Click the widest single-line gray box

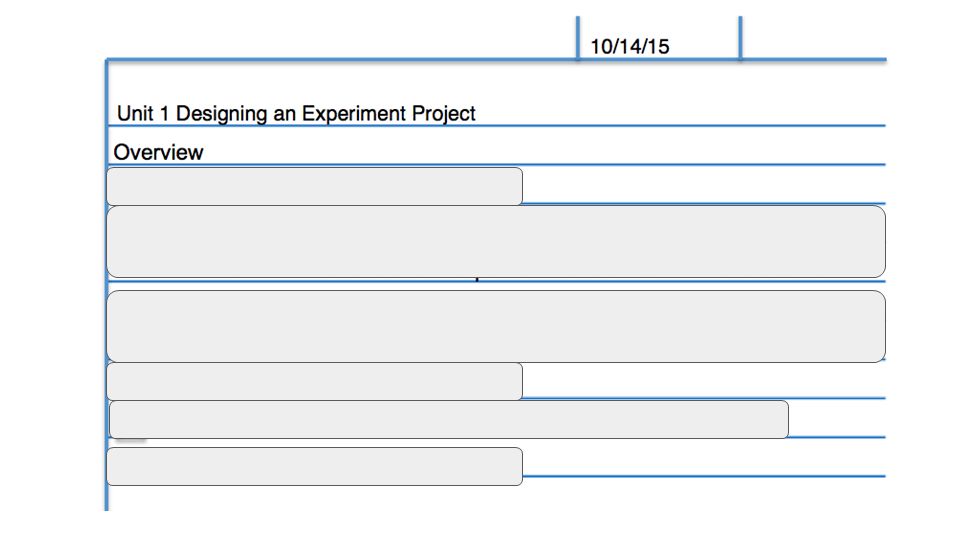coord(449,419)
